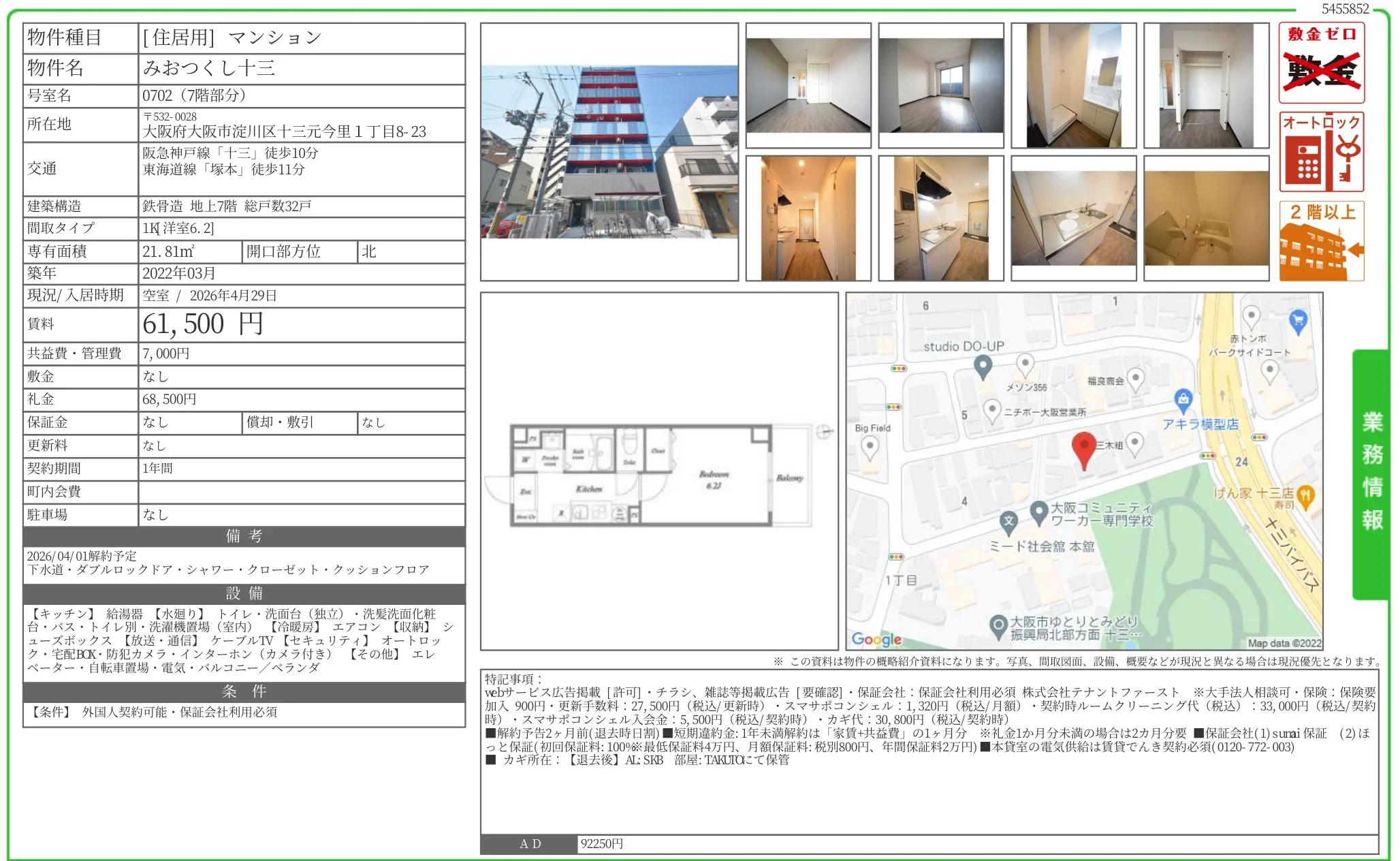This screenshot has width=1400, height=861.
Task: Click the メゾン356 map pin
Action: (1025, 363)
